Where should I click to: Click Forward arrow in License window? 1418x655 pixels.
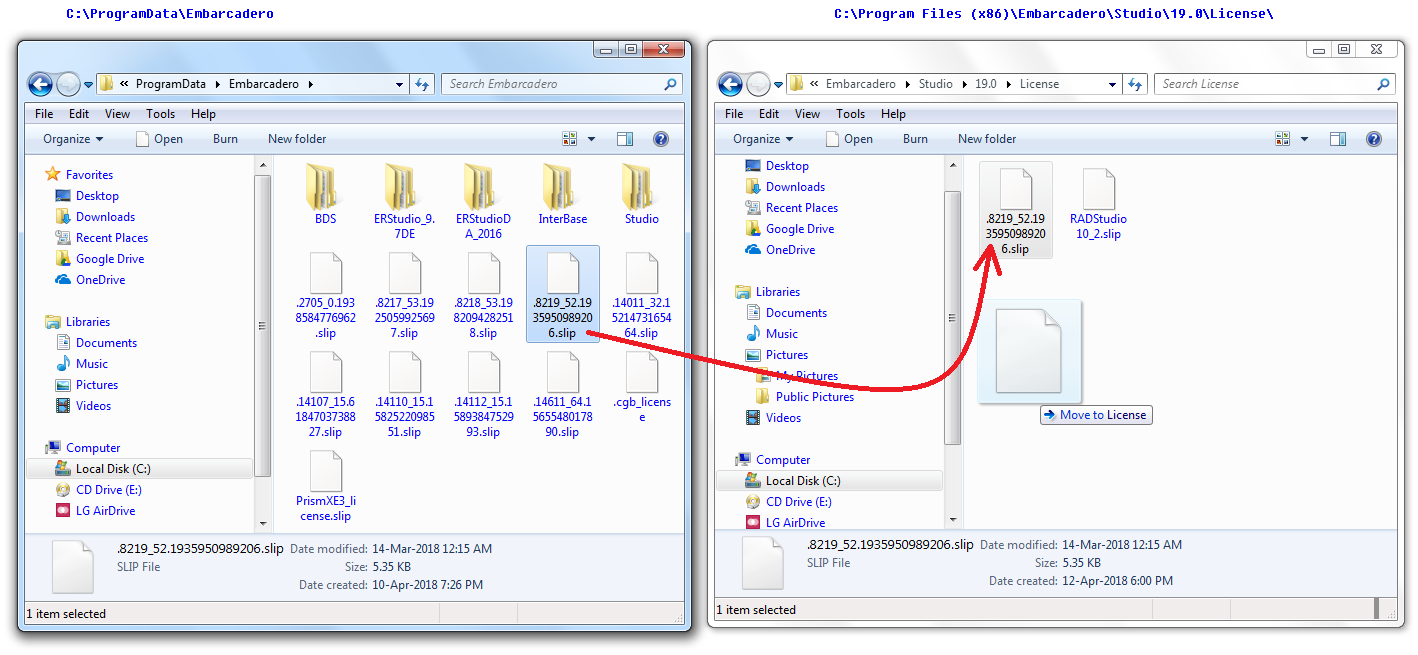click(x=758, y=84)
